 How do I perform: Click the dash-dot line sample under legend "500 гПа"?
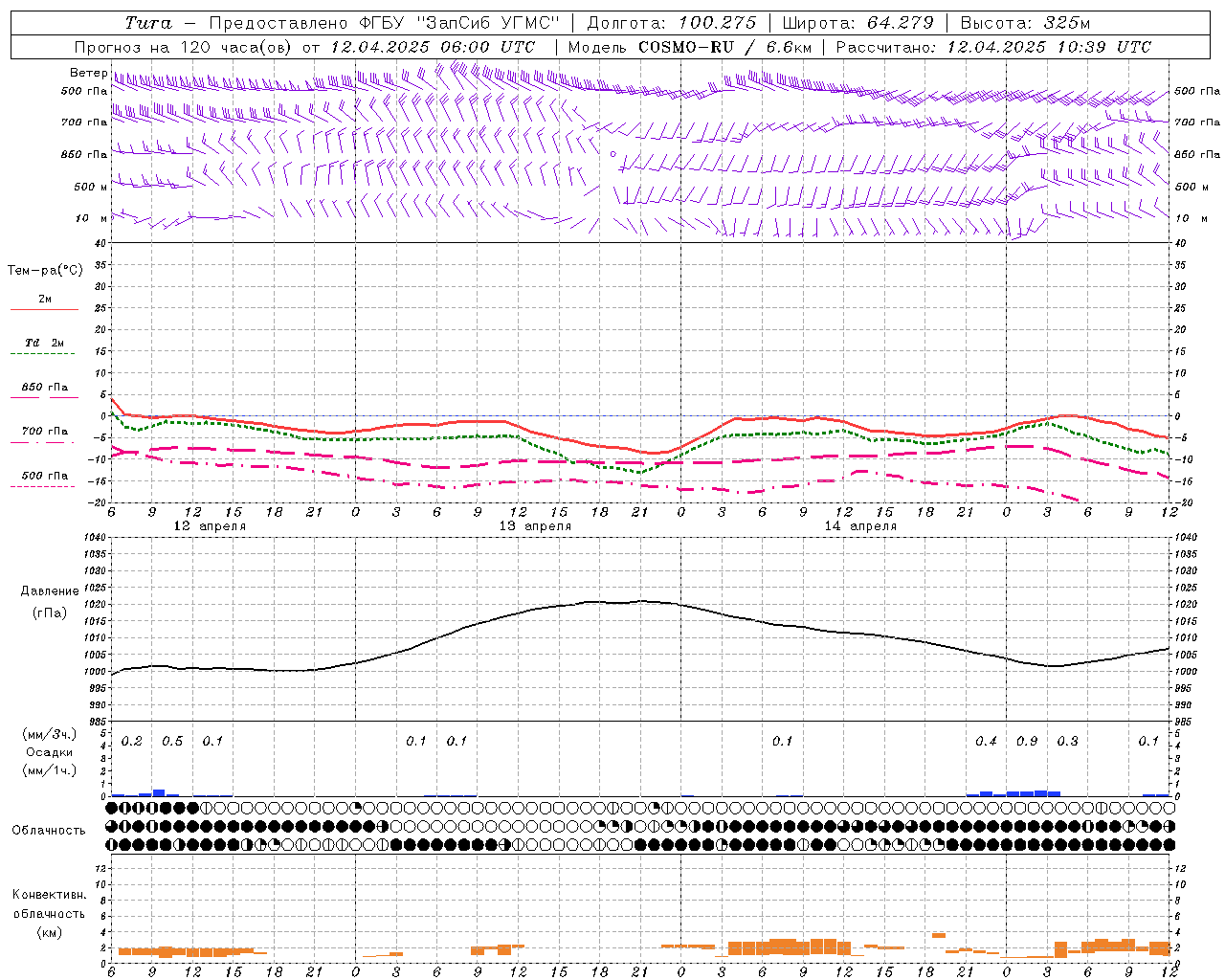pyautogui.click(x=43, y=486)
